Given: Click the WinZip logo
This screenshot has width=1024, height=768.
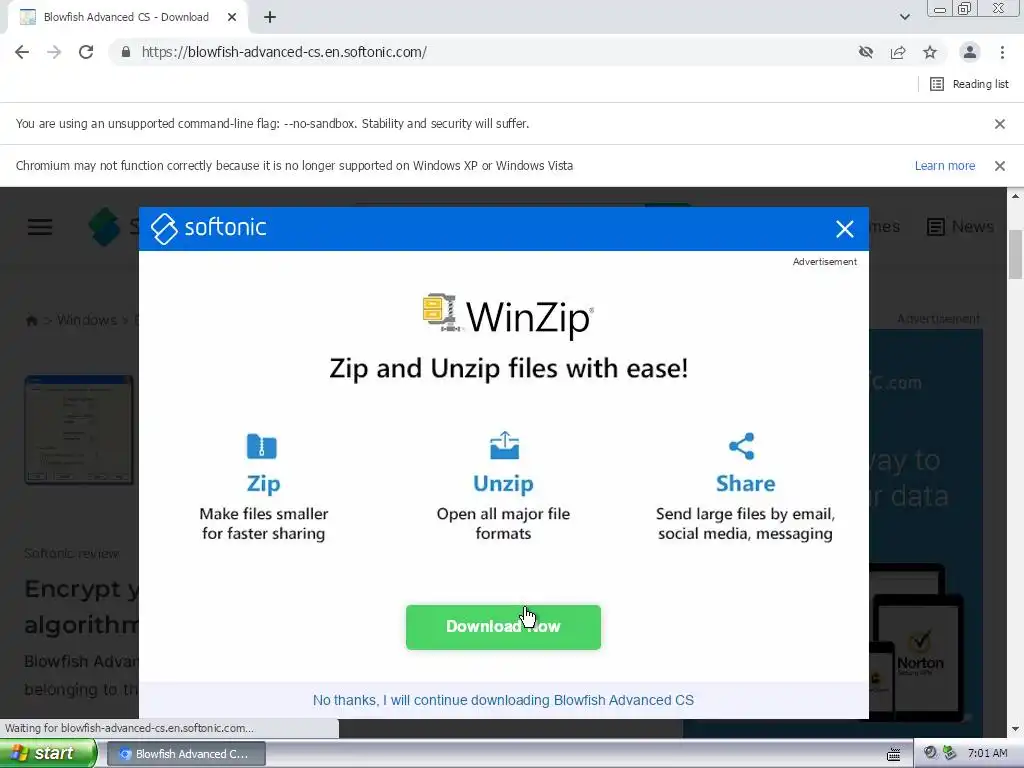Looking at the screenshot, I should 507,316.
